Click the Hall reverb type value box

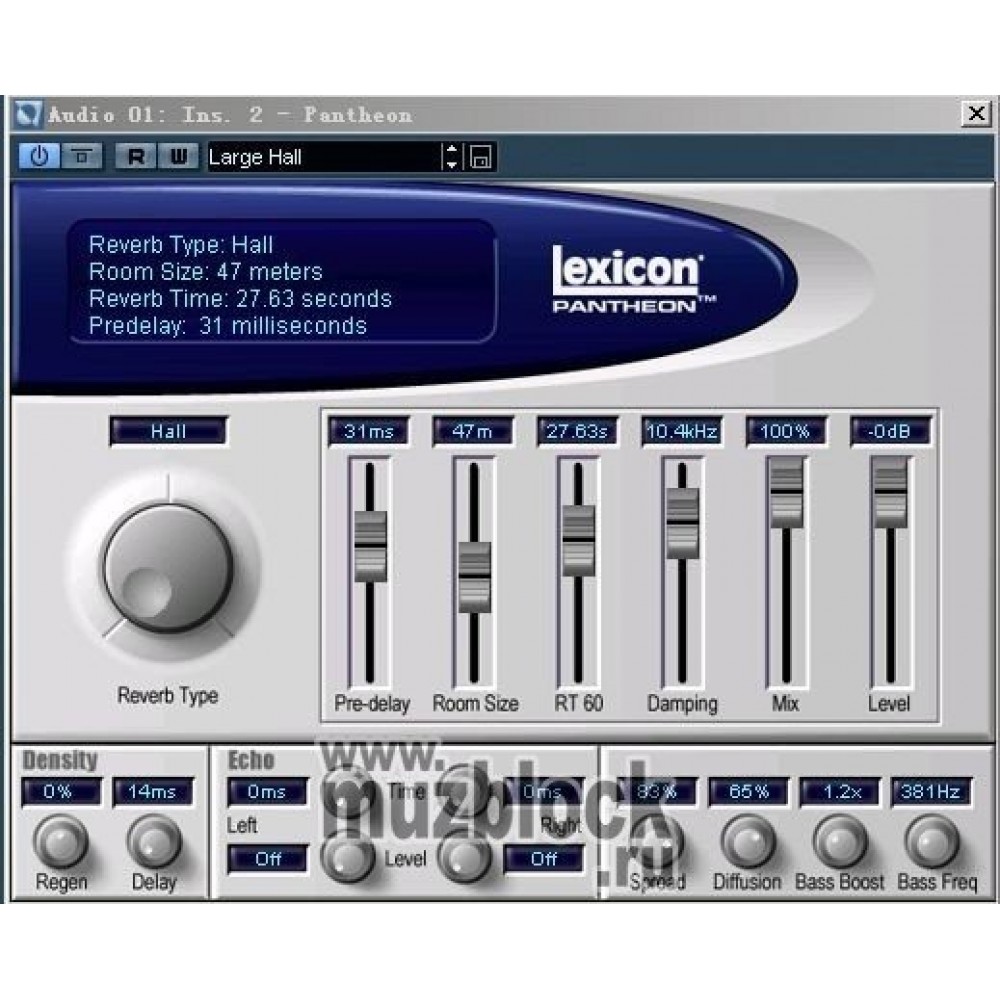tap(168, 432)
